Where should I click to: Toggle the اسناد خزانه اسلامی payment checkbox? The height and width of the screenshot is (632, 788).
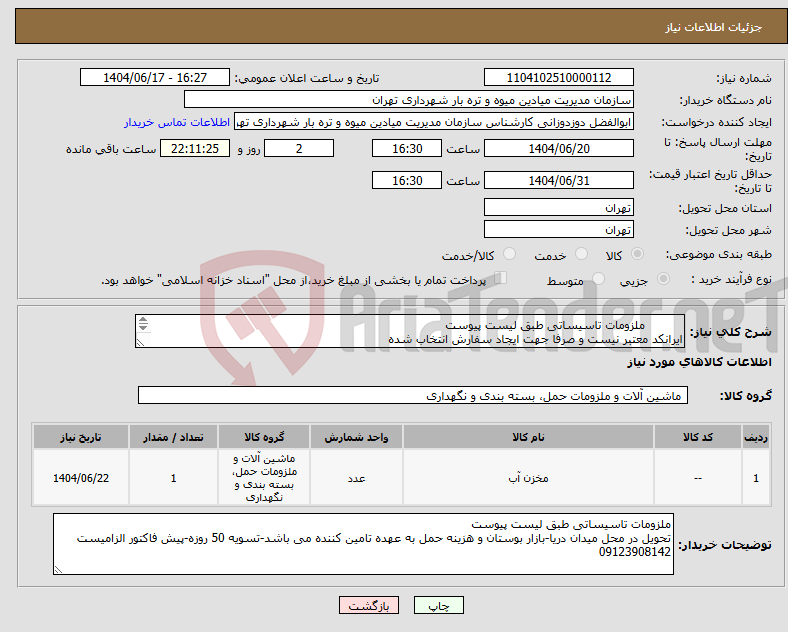pyautogui.click(x=500, y=278)
